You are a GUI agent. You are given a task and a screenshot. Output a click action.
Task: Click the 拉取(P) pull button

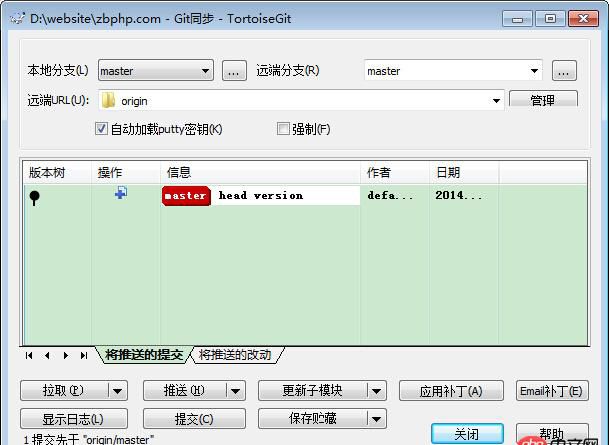64,391
